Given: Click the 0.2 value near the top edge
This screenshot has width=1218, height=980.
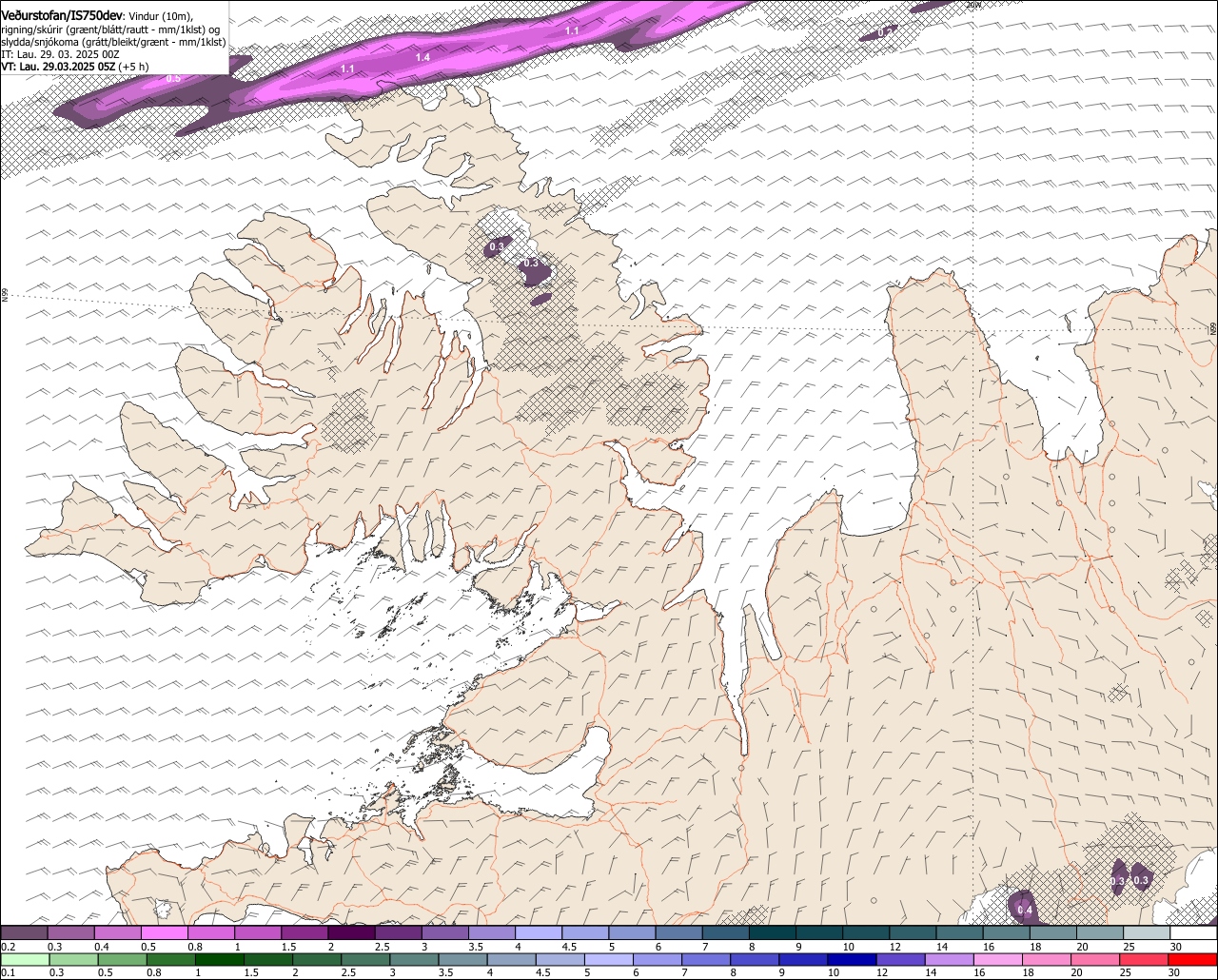Looking at the screenshot, I should (x=885, y=32).
